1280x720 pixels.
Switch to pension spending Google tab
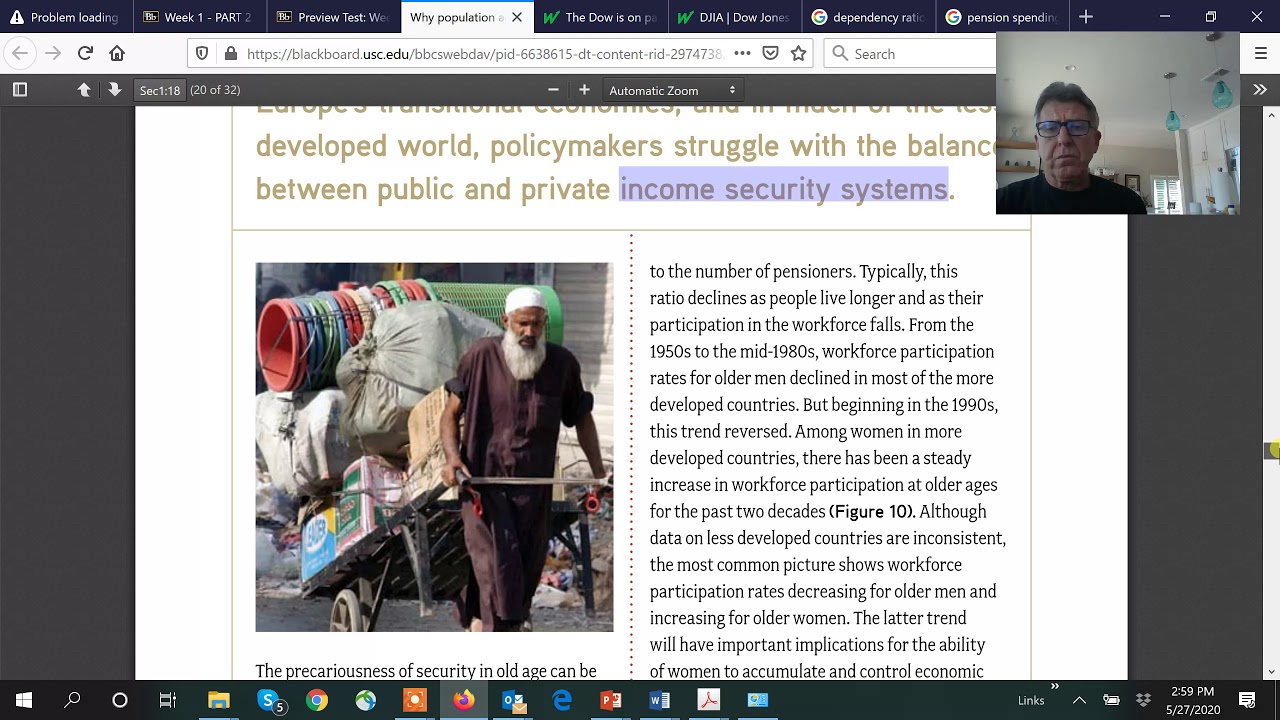1002,17
